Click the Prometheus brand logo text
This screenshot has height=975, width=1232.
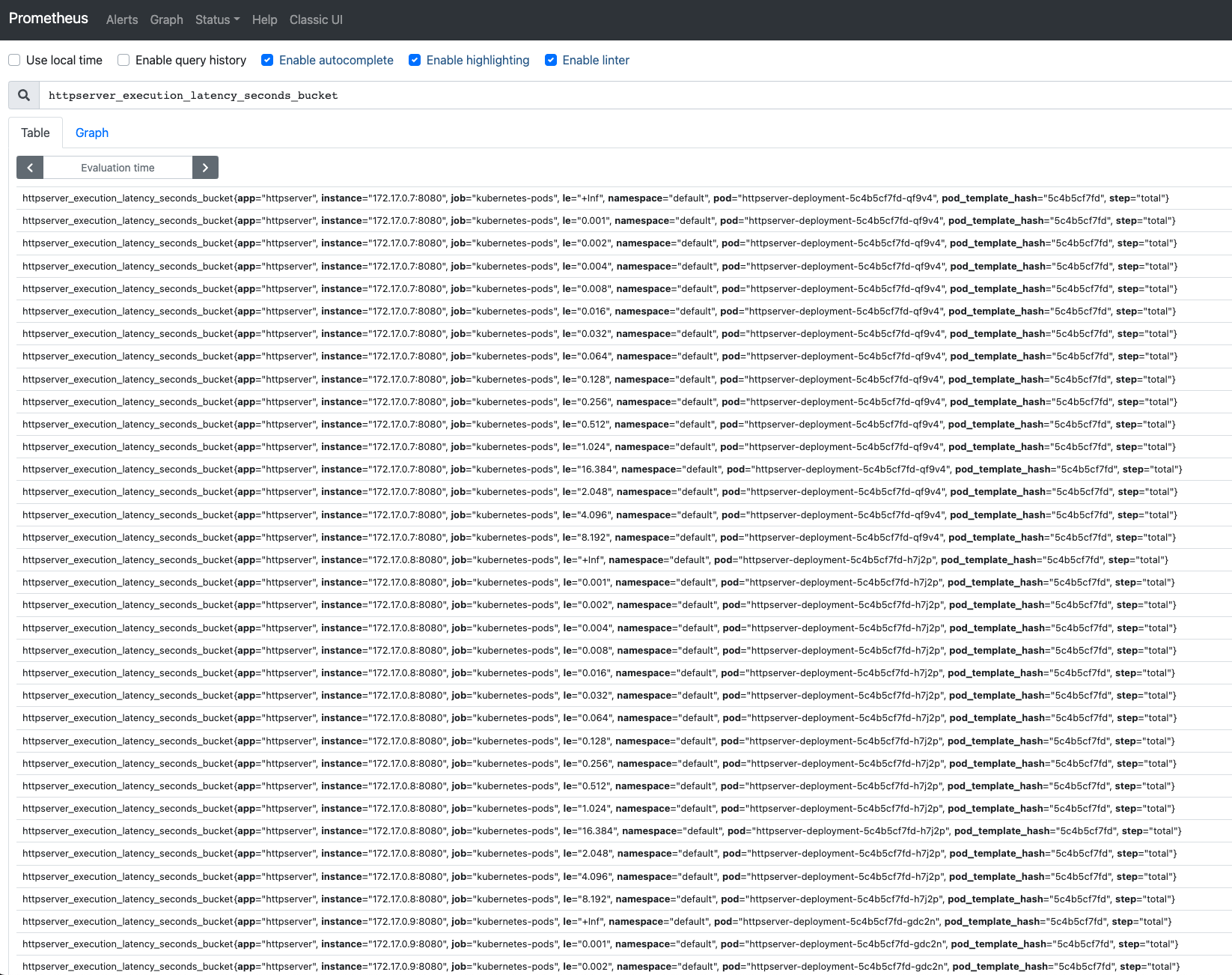pos(49,18)
